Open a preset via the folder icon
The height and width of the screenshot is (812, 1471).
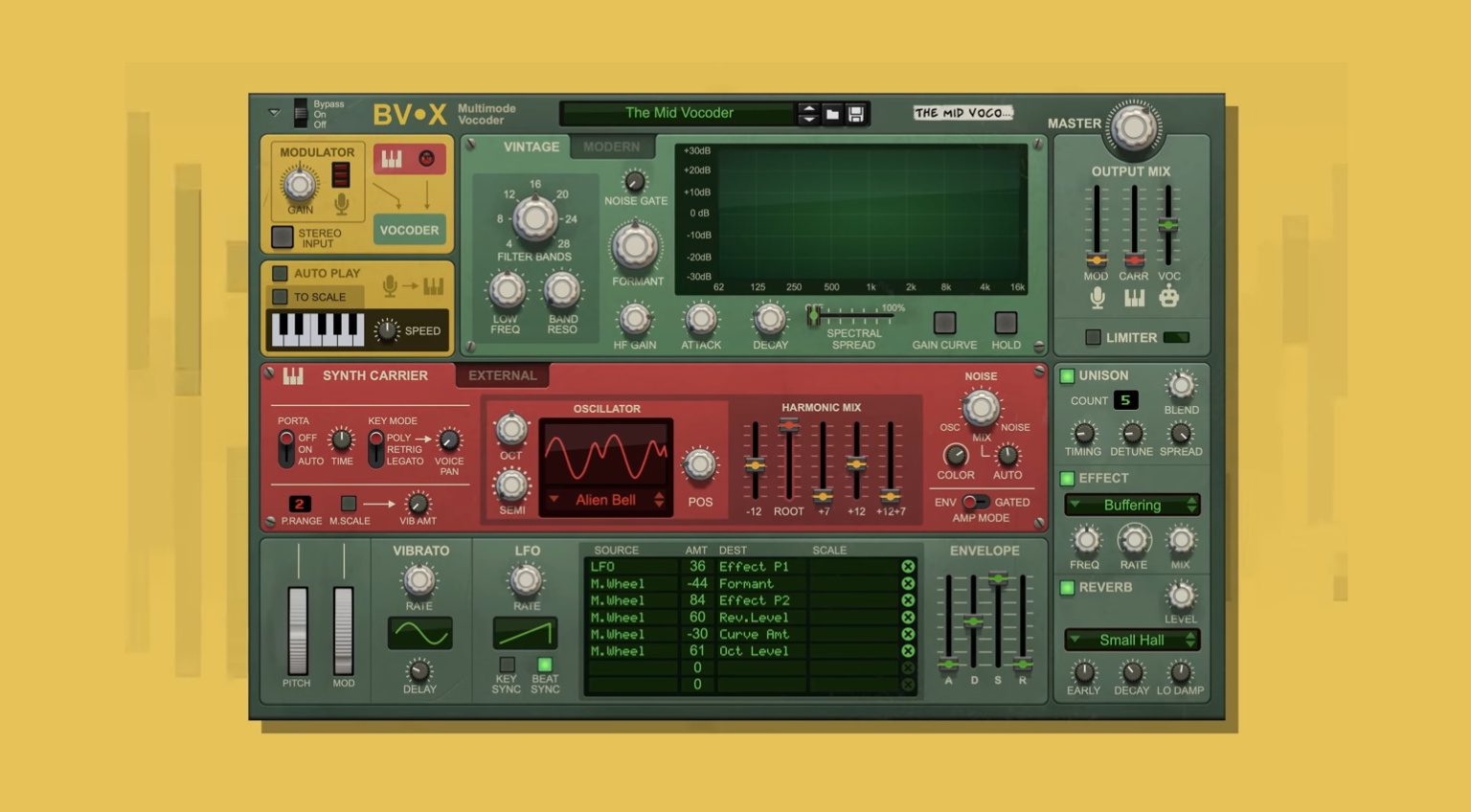click(830, 113)
